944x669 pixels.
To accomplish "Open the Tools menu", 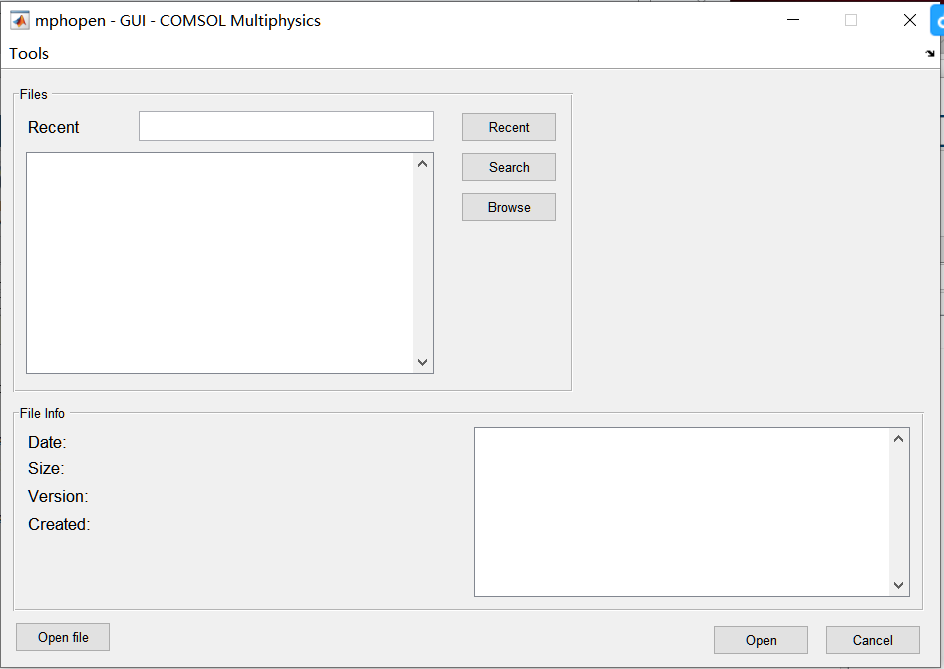I will coord(27,53).
